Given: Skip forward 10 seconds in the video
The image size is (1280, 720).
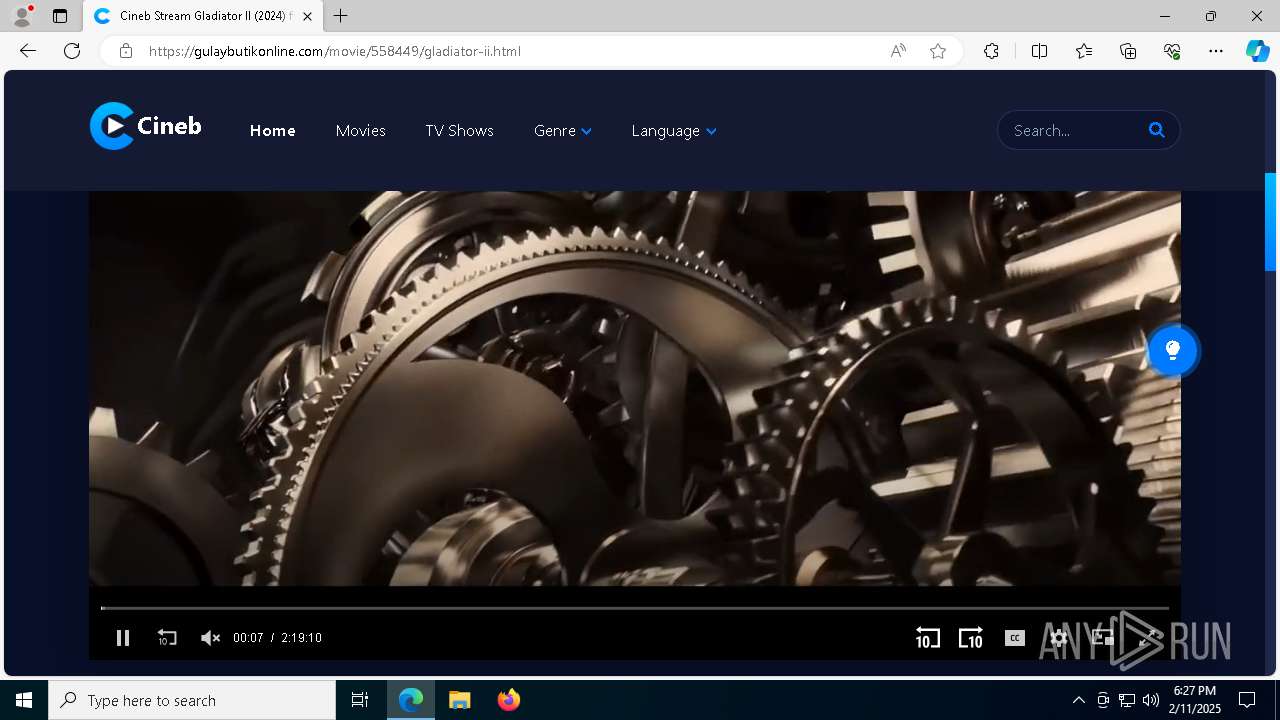Looking at the screenshot, I should pos(971,638).
